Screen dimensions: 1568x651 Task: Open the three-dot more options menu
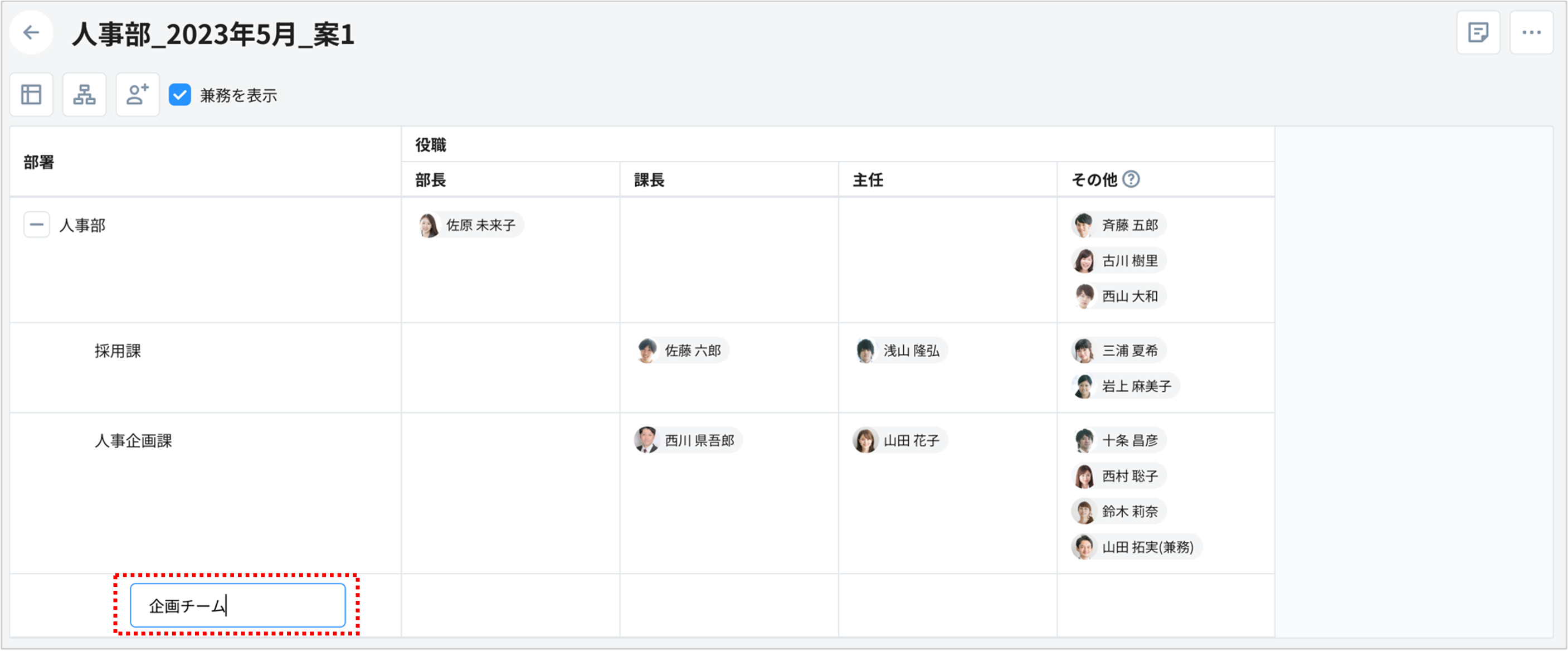pyautogui.click(x=1531, y=33)
